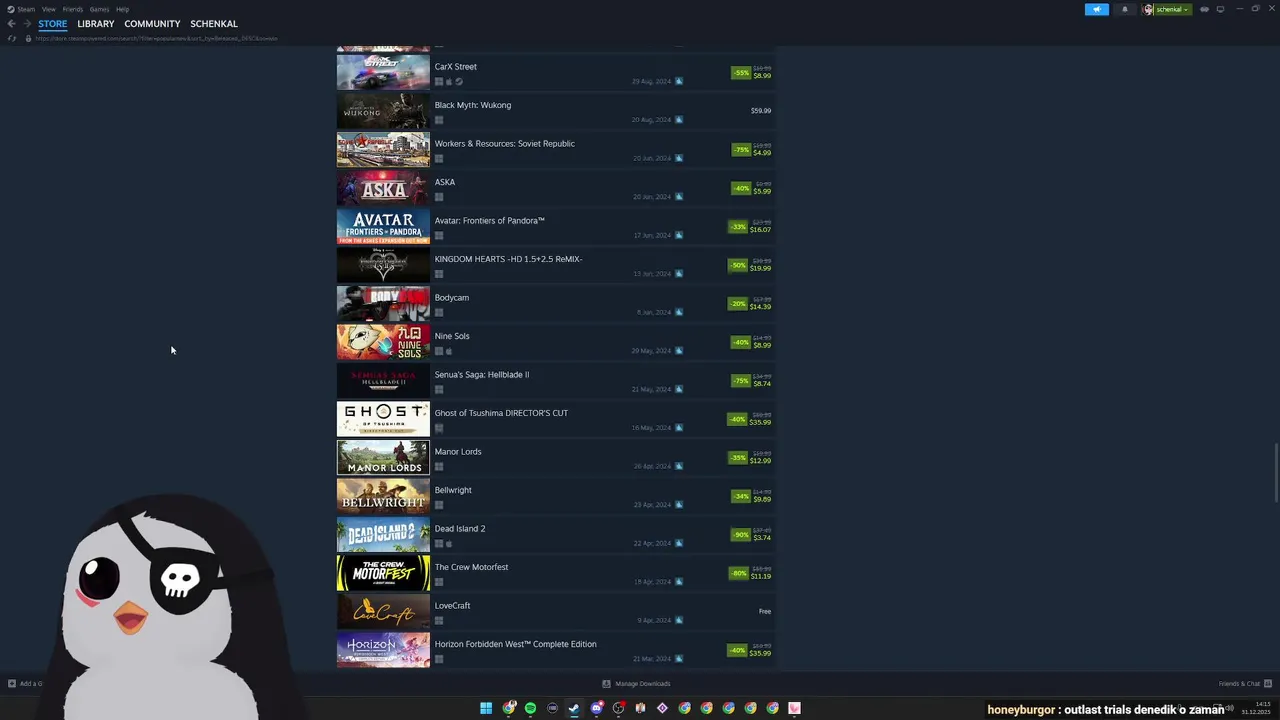
Task: Click the Free price label for LoveCraft
Action: 765,611
